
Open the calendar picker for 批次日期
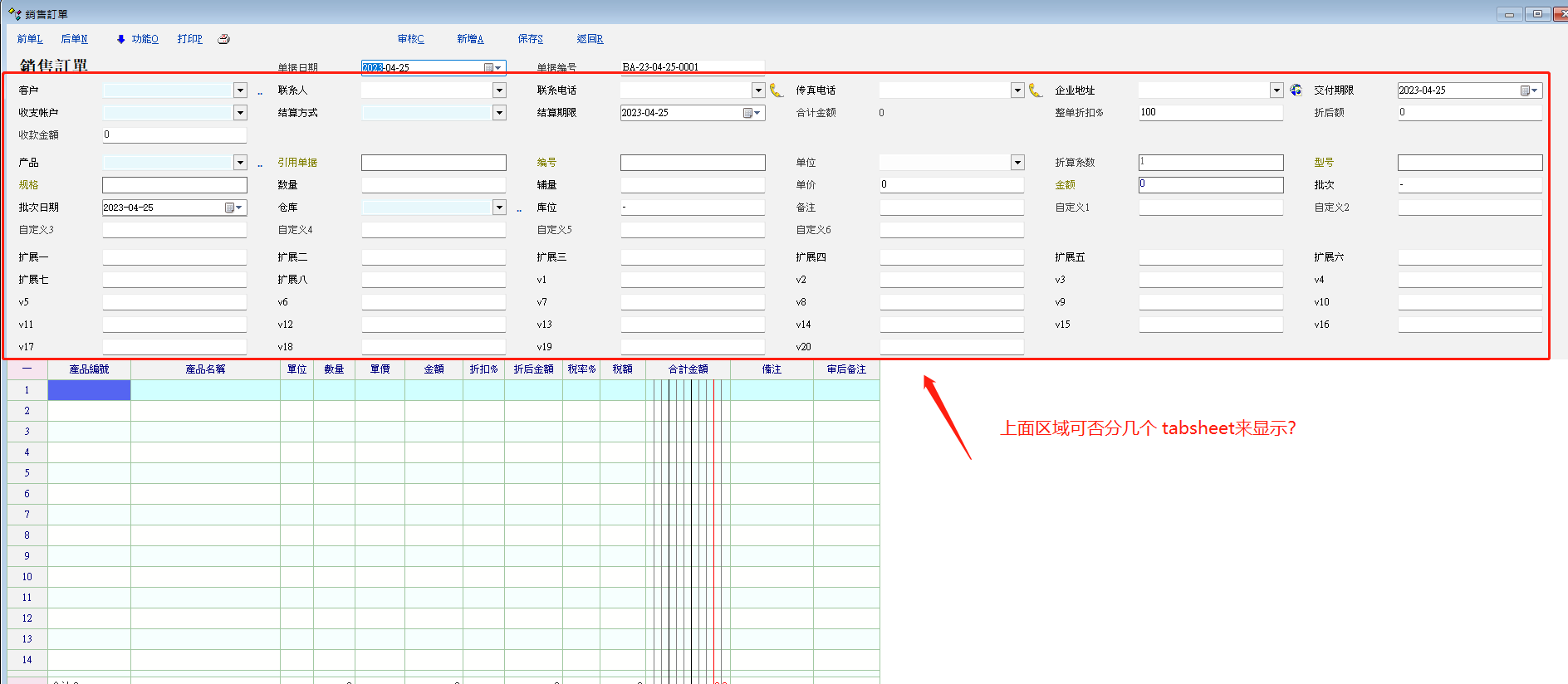[233, 208]
